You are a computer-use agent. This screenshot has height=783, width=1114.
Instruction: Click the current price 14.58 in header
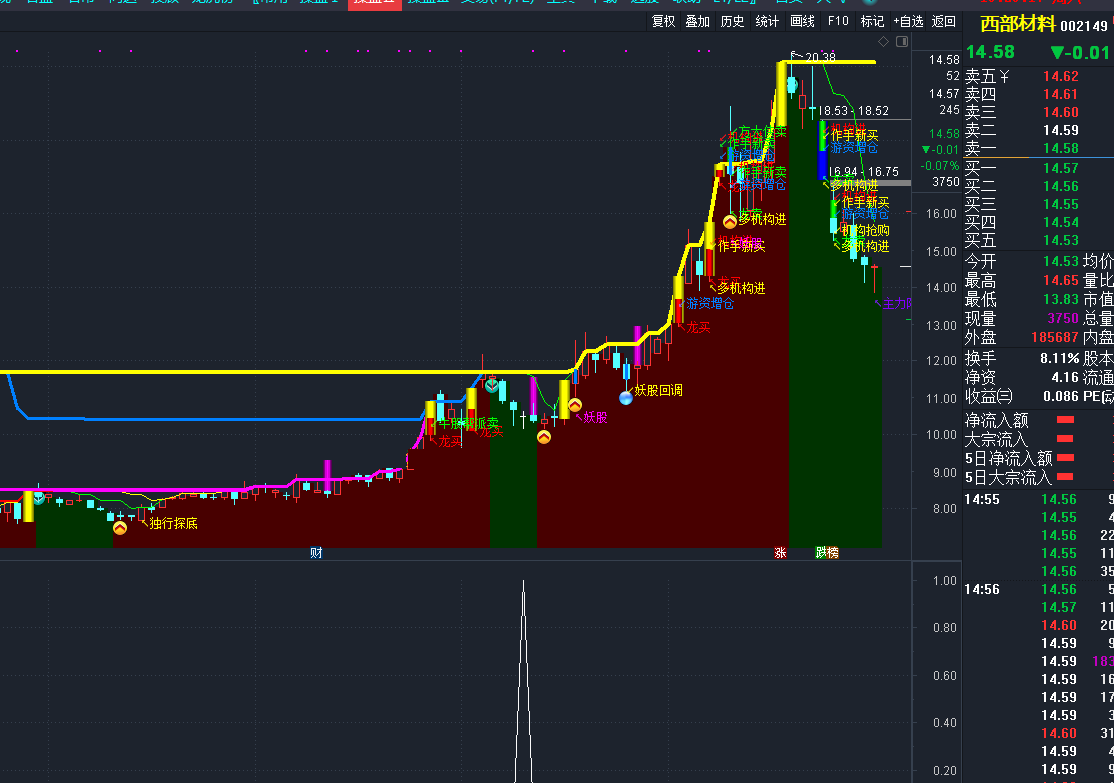pyautogui.click(x=990, y=52)
